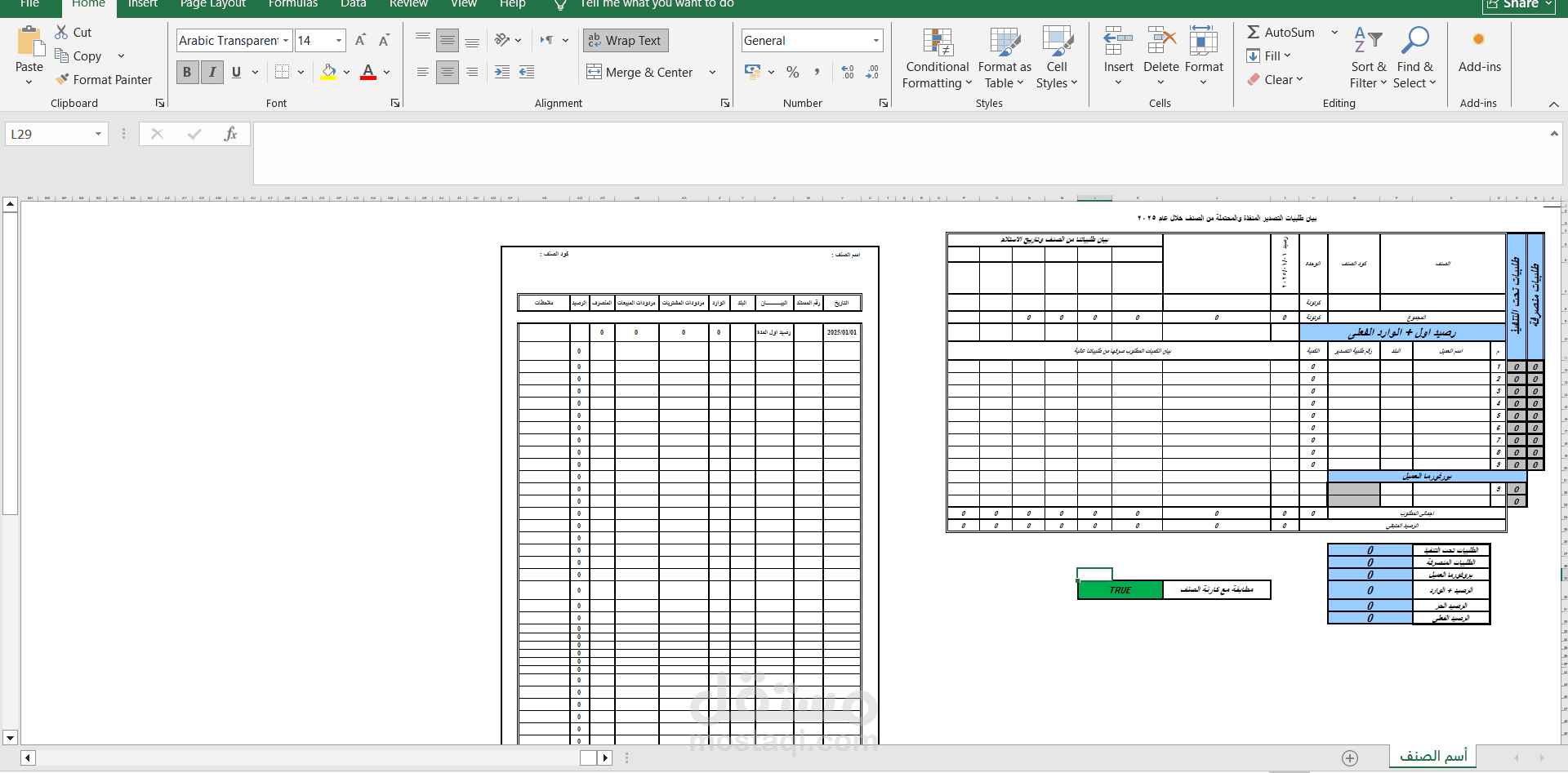Increase decimal places
Screen dimensions: 1568x773
[847, 72]
